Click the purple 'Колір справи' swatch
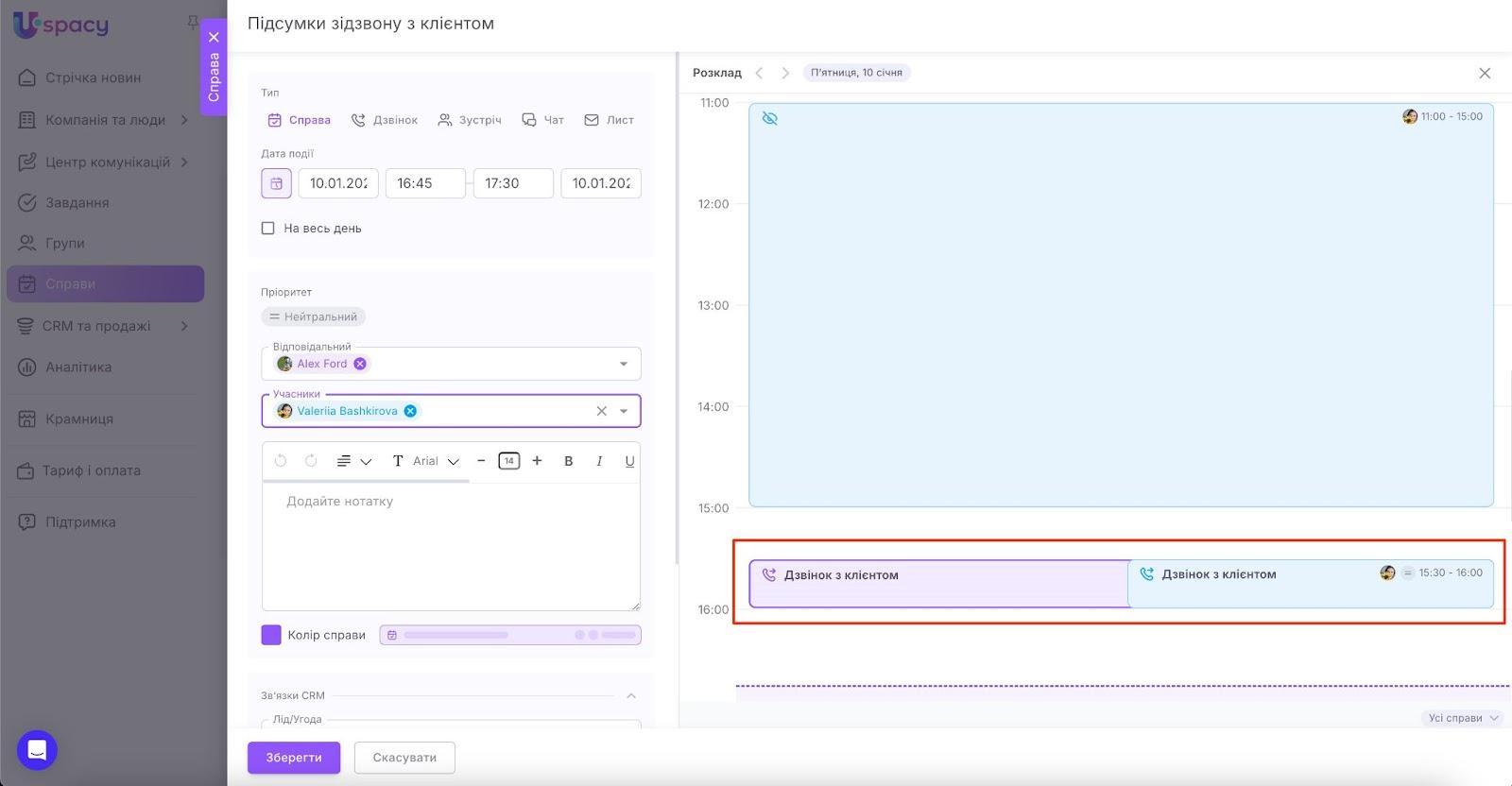 click(x=271, y=635)
